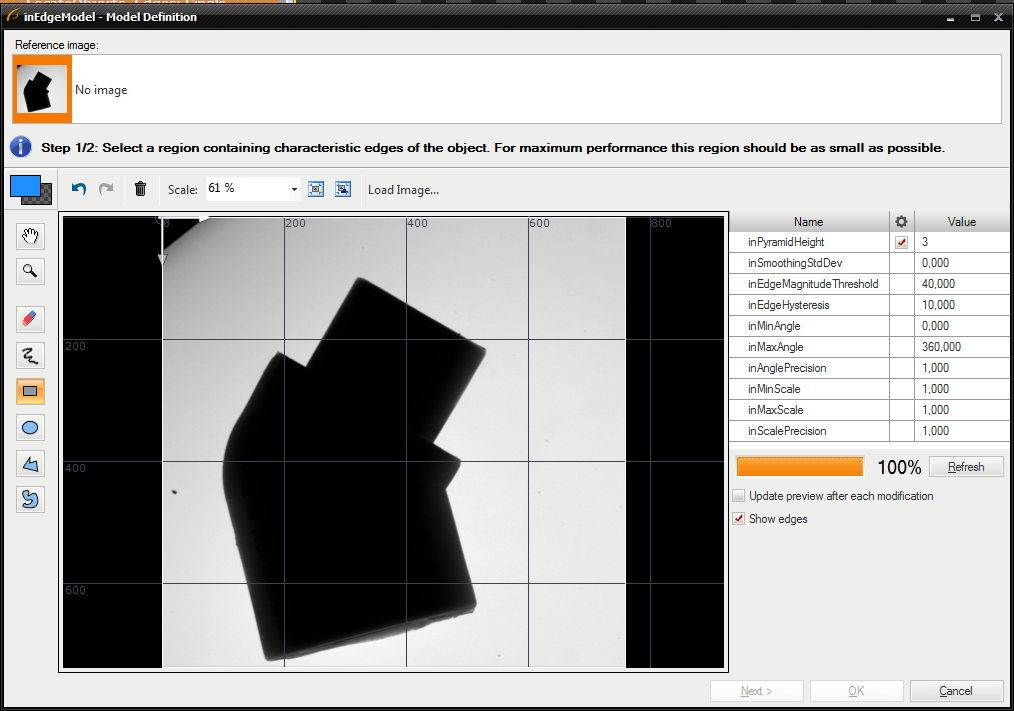This screenshot has height=711, width=1014.
Task: Select the magnifier zoom tool
Action: point(30,270)
